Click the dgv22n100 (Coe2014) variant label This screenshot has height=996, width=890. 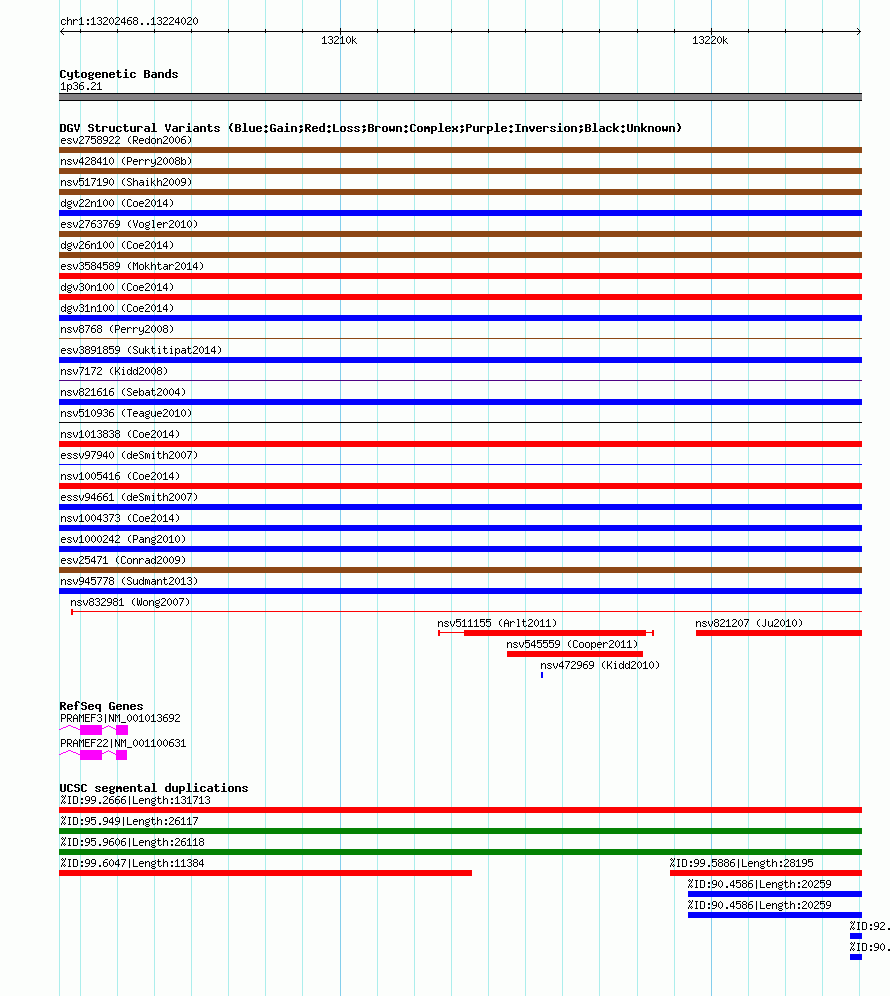pyautogui.click(x=117, y=203)
